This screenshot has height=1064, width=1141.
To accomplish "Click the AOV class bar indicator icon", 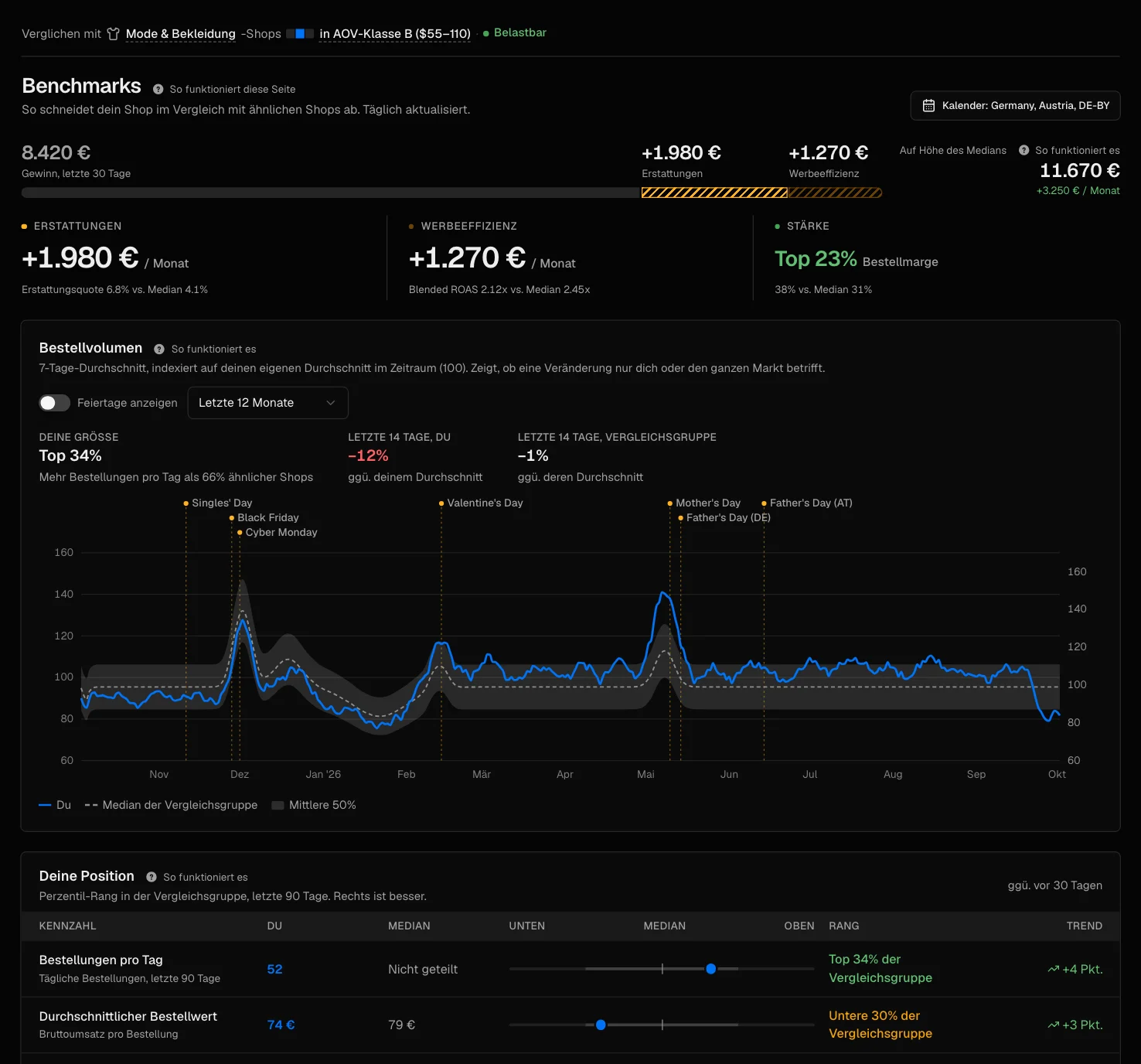I will point(300,34).
